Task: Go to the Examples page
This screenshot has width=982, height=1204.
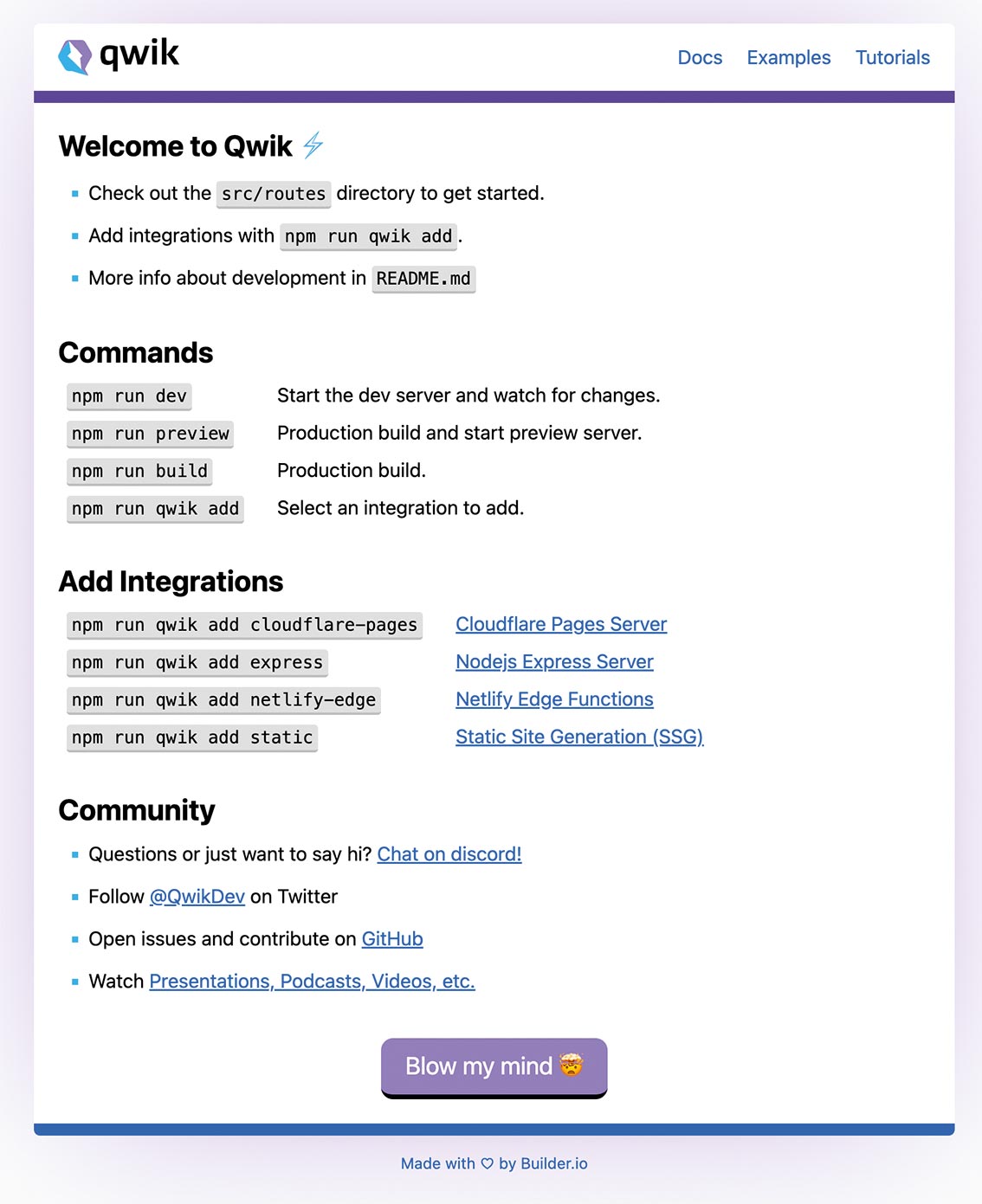Action: (x=788, y=58)
